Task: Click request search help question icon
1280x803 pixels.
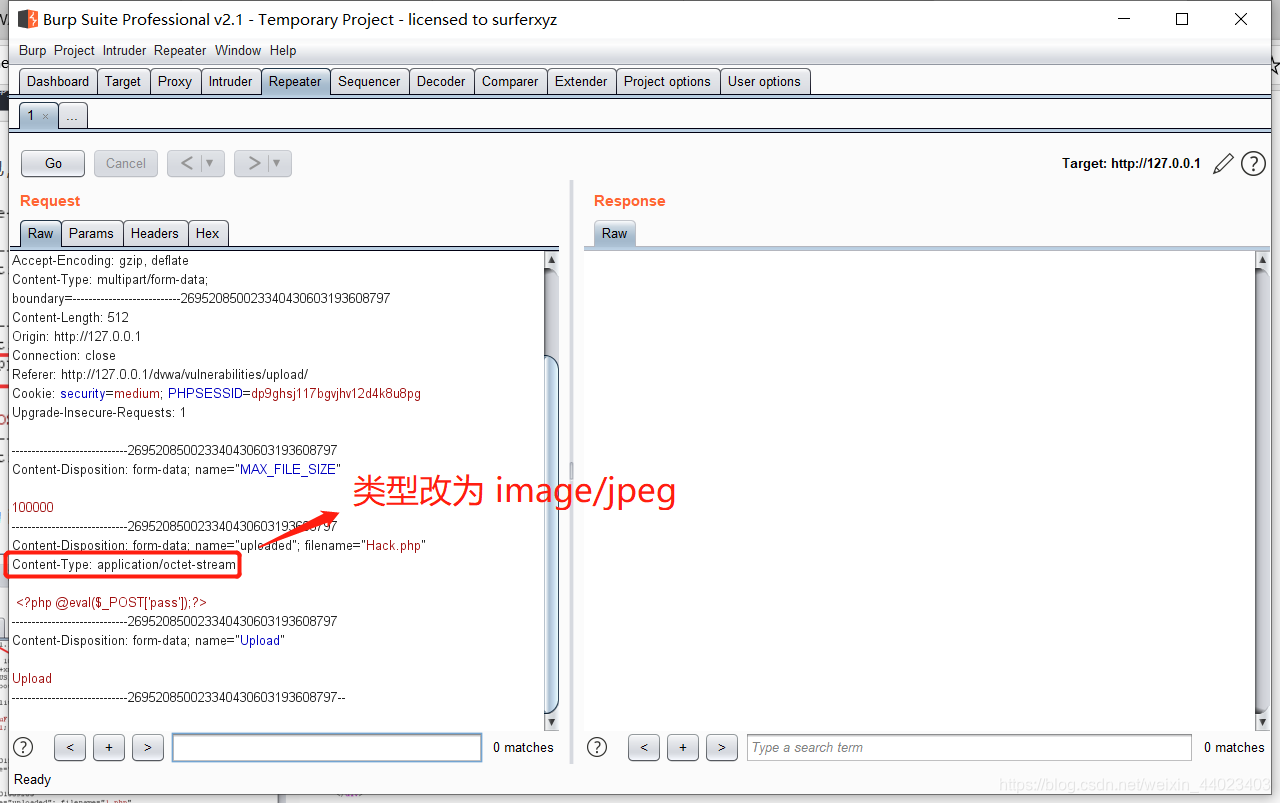Action: (x=22, y=747)
